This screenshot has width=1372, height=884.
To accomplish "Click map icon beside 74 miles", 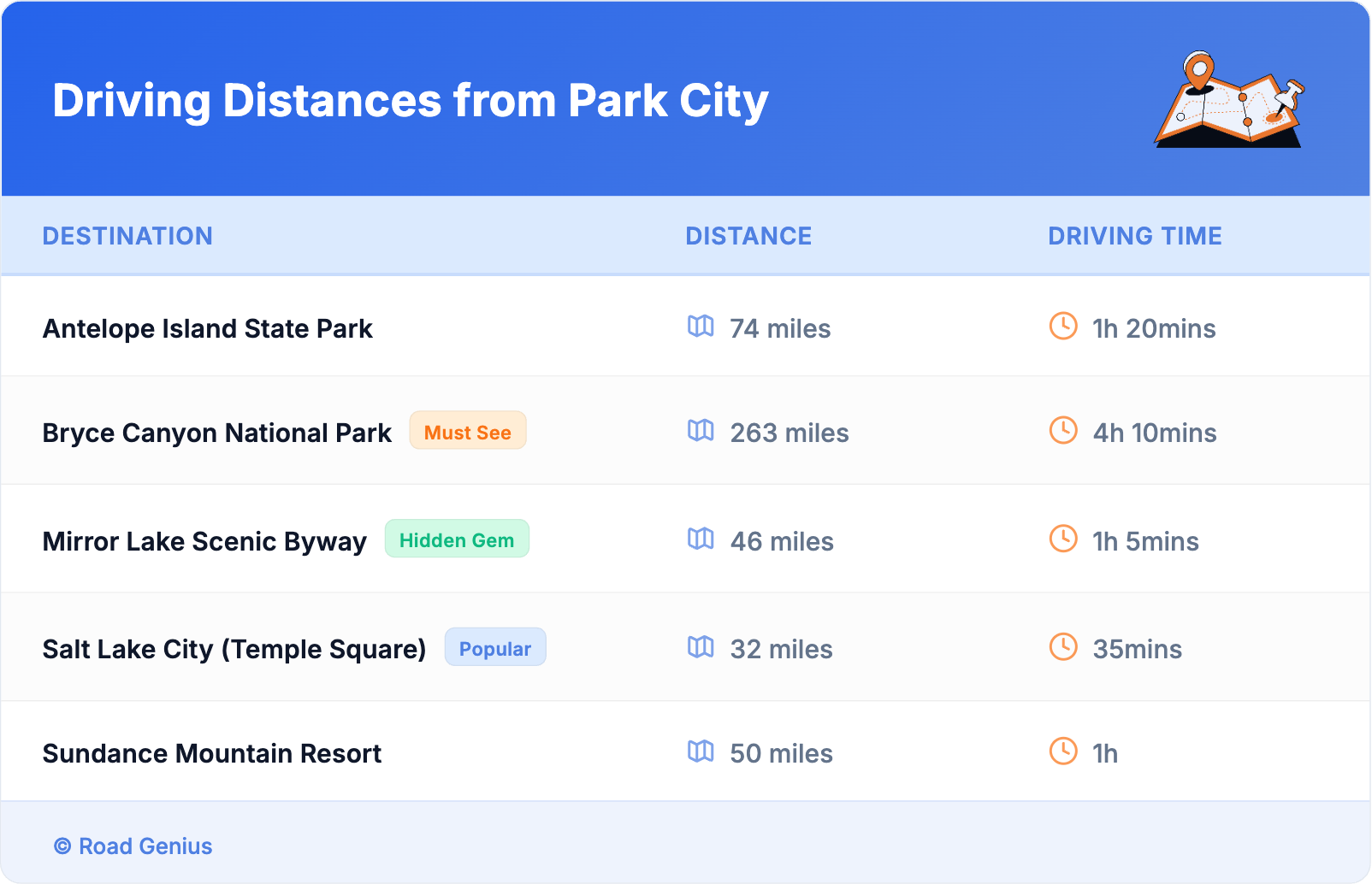I will [x=701, y=327].
